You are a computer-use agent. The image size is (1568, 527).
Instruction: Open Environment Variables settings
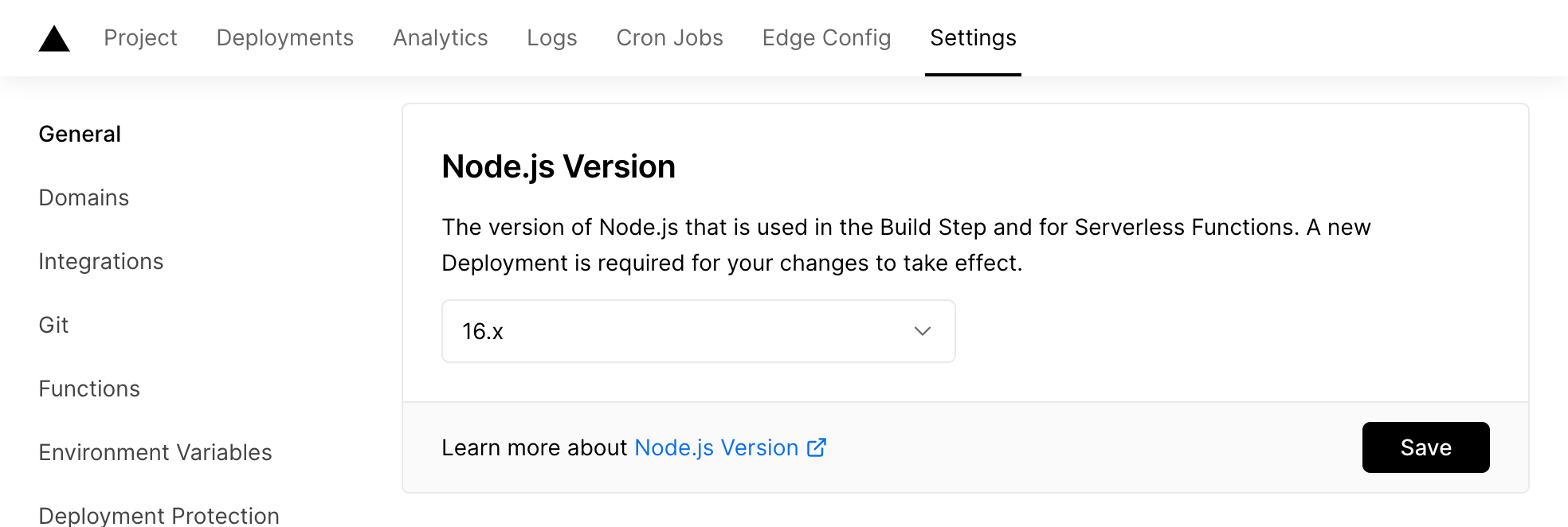155,451
